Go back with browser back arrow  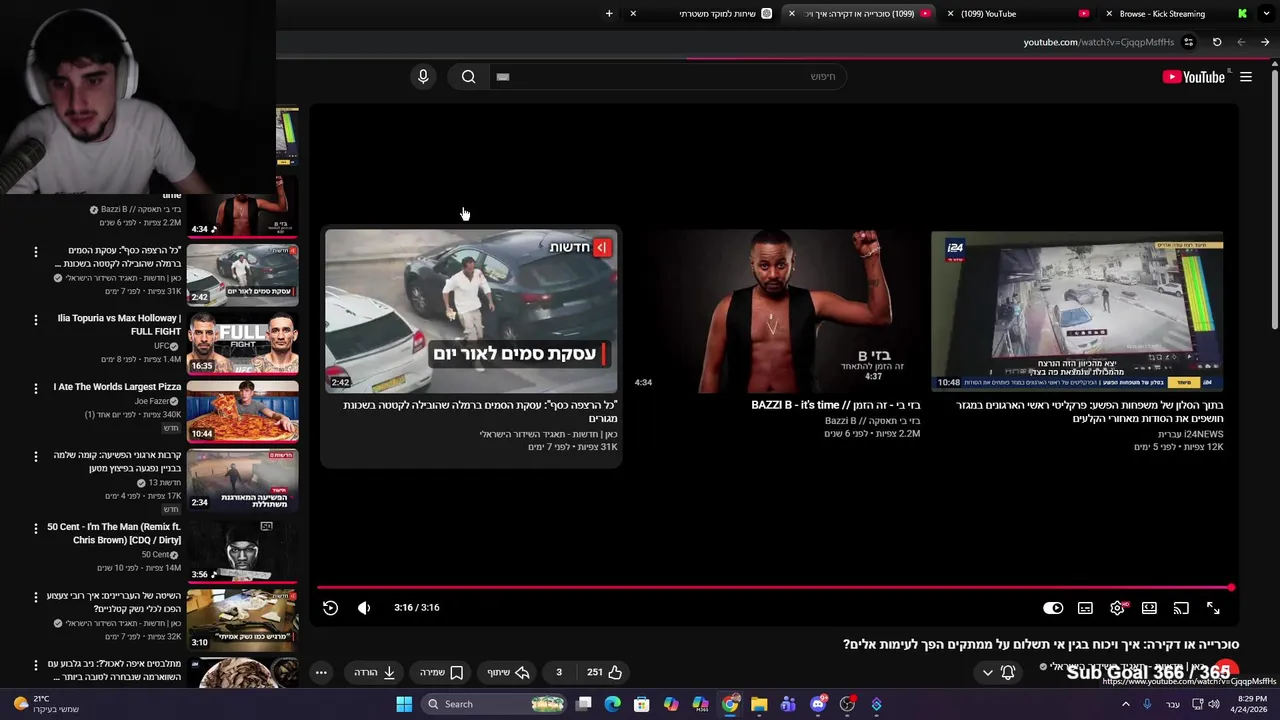pyautogui.click(x=1265, y=42)
